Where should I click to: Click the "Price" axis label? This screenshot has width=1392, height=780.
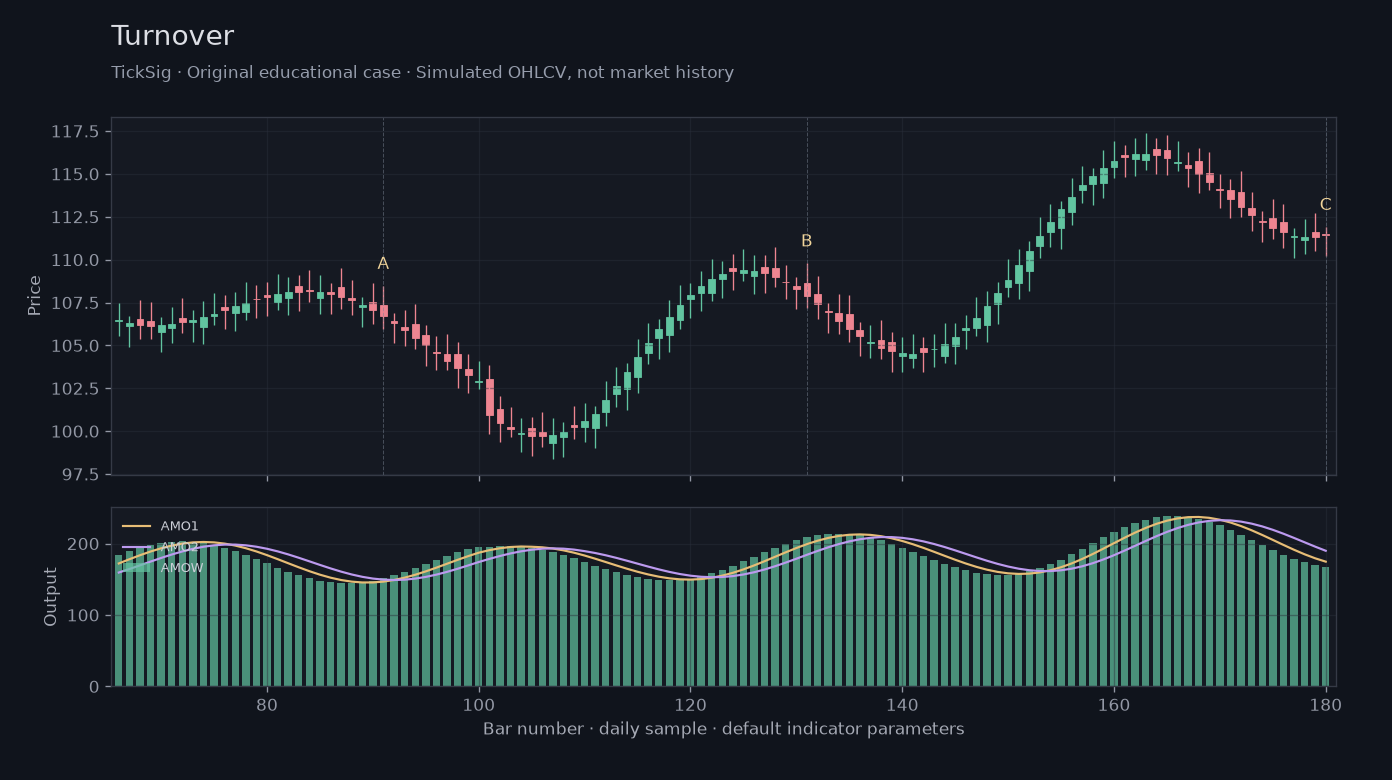coord(35,296)
